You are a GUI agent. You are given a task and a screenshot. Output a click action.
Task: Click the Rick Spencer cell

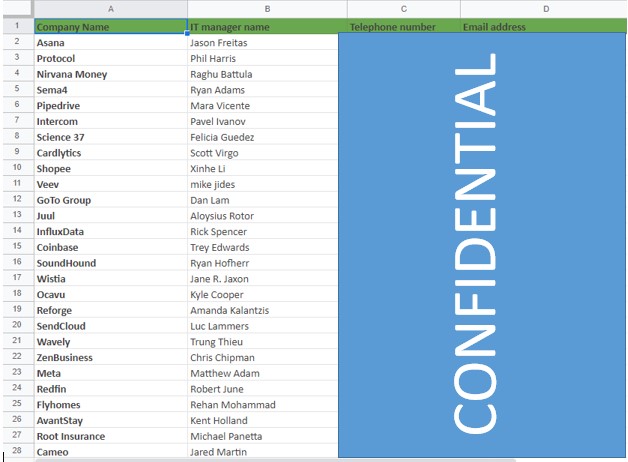pyautogui.click(x=263, y=231)
